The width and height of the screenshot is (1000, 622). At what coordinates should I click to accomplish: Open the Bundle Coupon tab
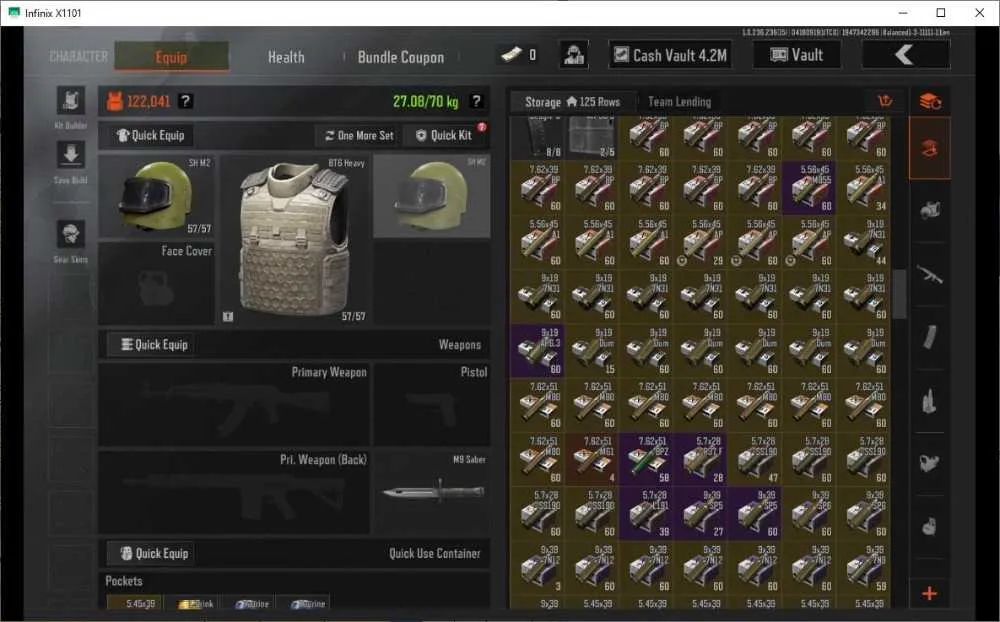pos(401,57)
